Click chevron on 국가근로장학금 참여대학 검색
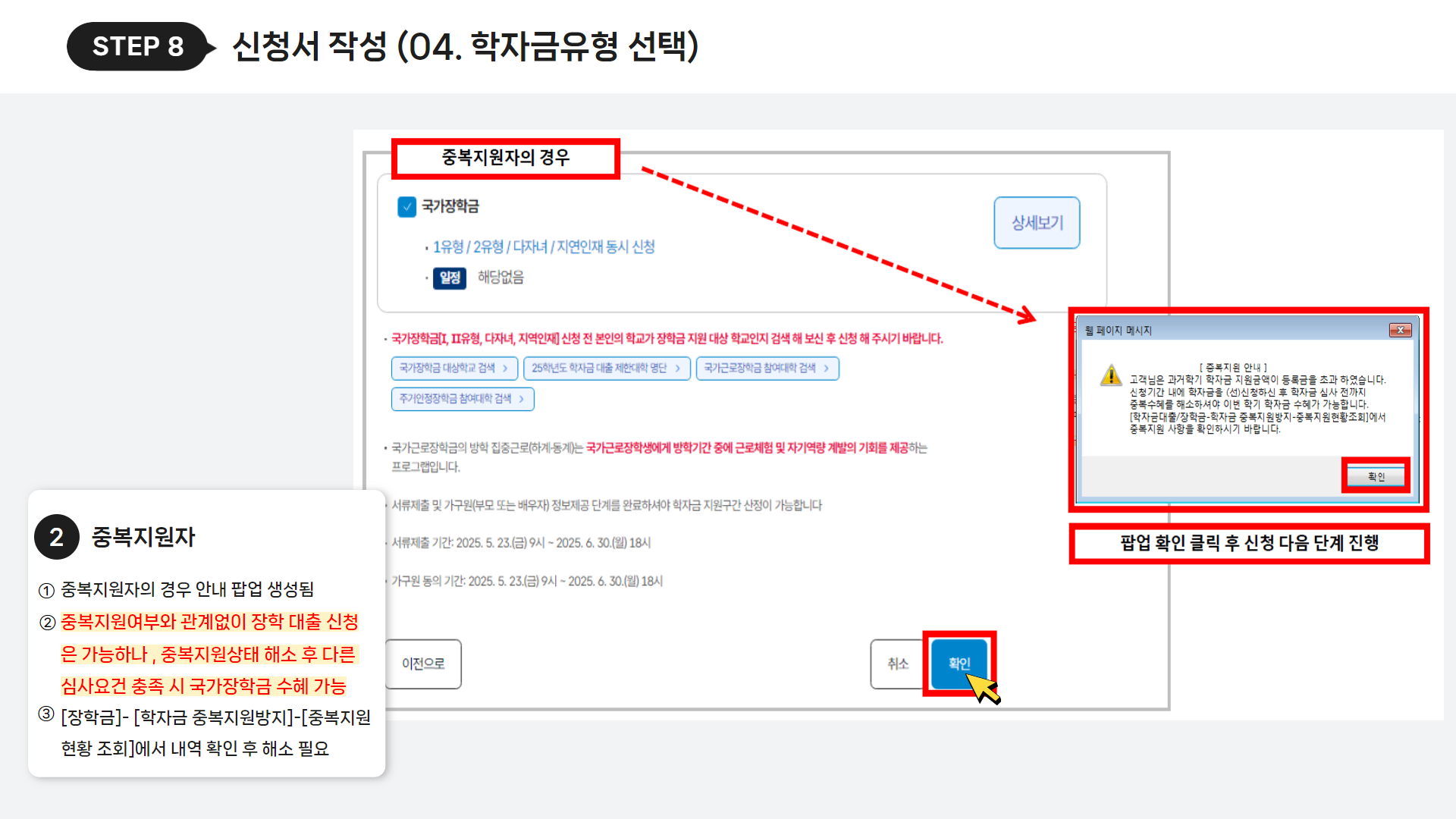The image size is (1456, 819). 826,368
